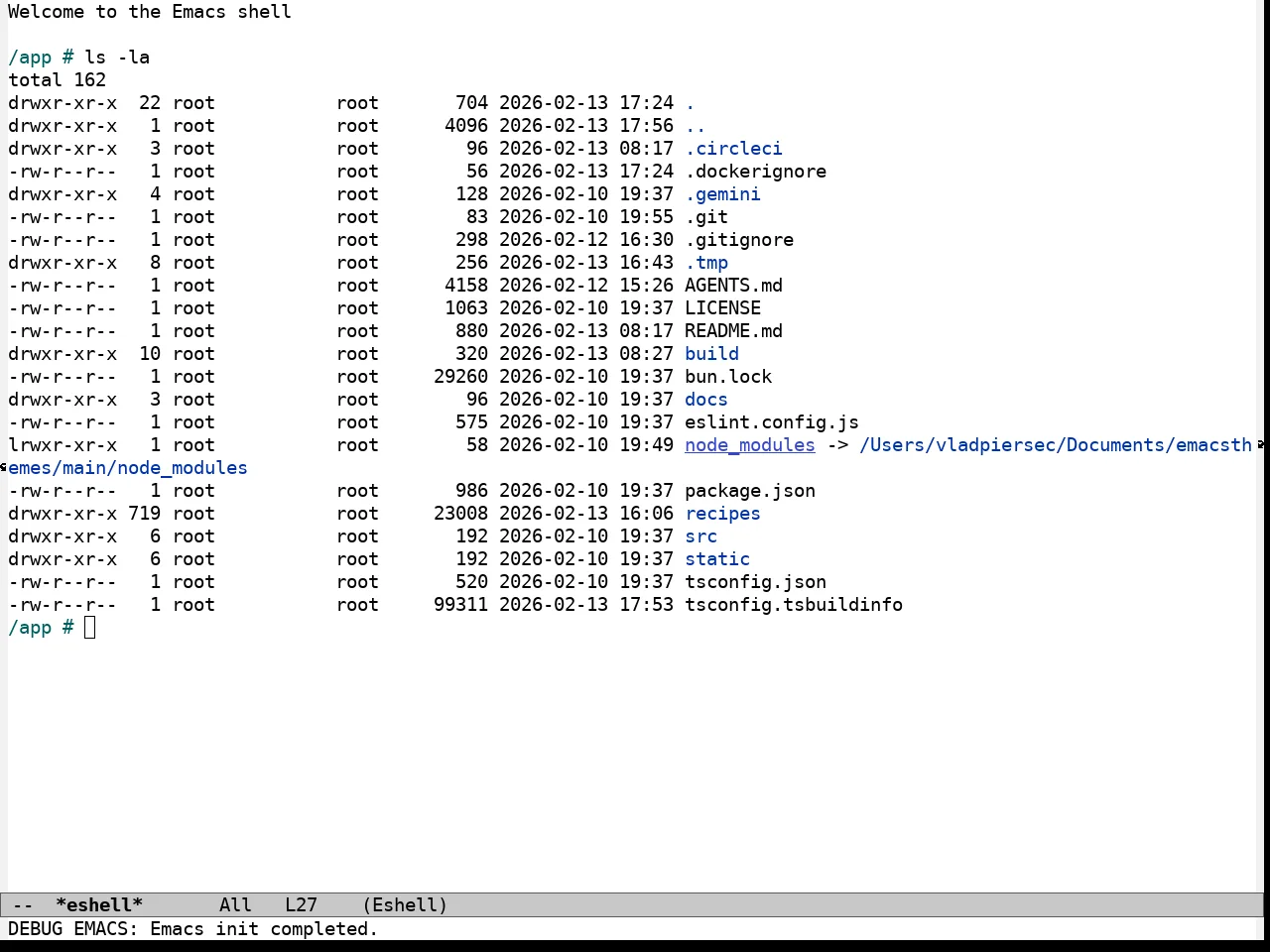The width and height of the screenshot is (1270, 952).
Task: Click the package.json file name
Action: 750,491
